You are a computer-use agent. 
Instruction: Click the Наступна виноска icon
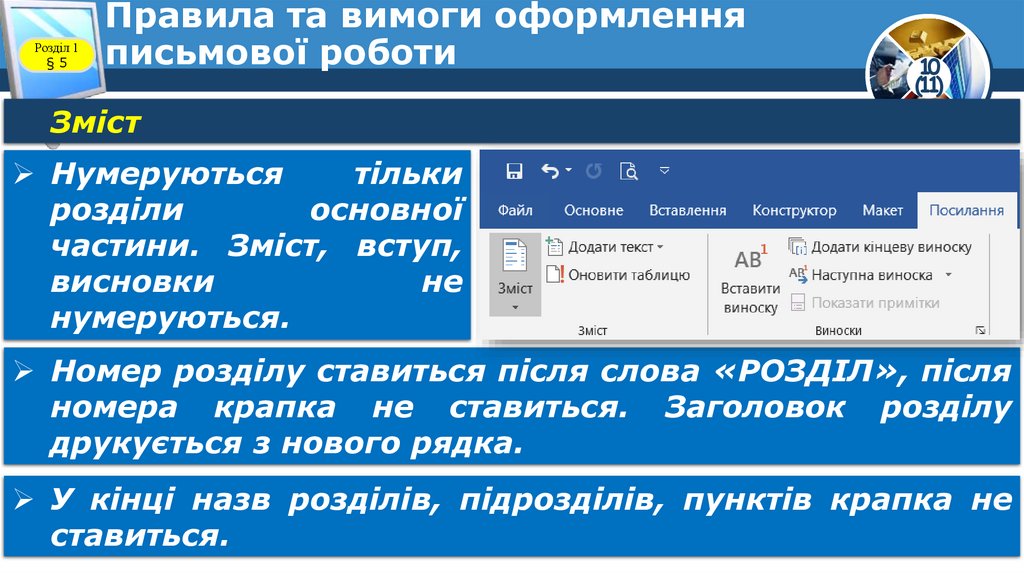pyautogui.click(x=797, y=274)
